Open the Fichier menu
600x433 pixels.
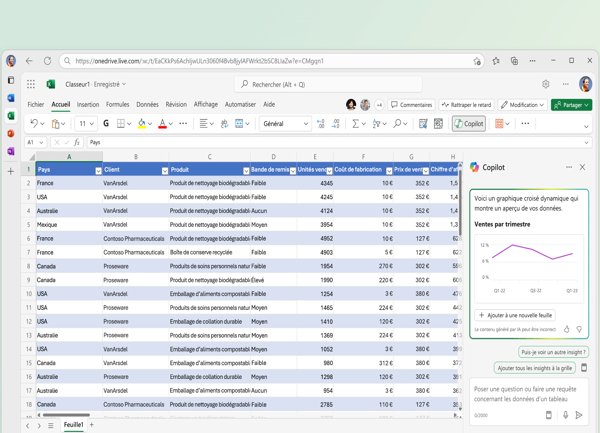(x=36, y=104)
